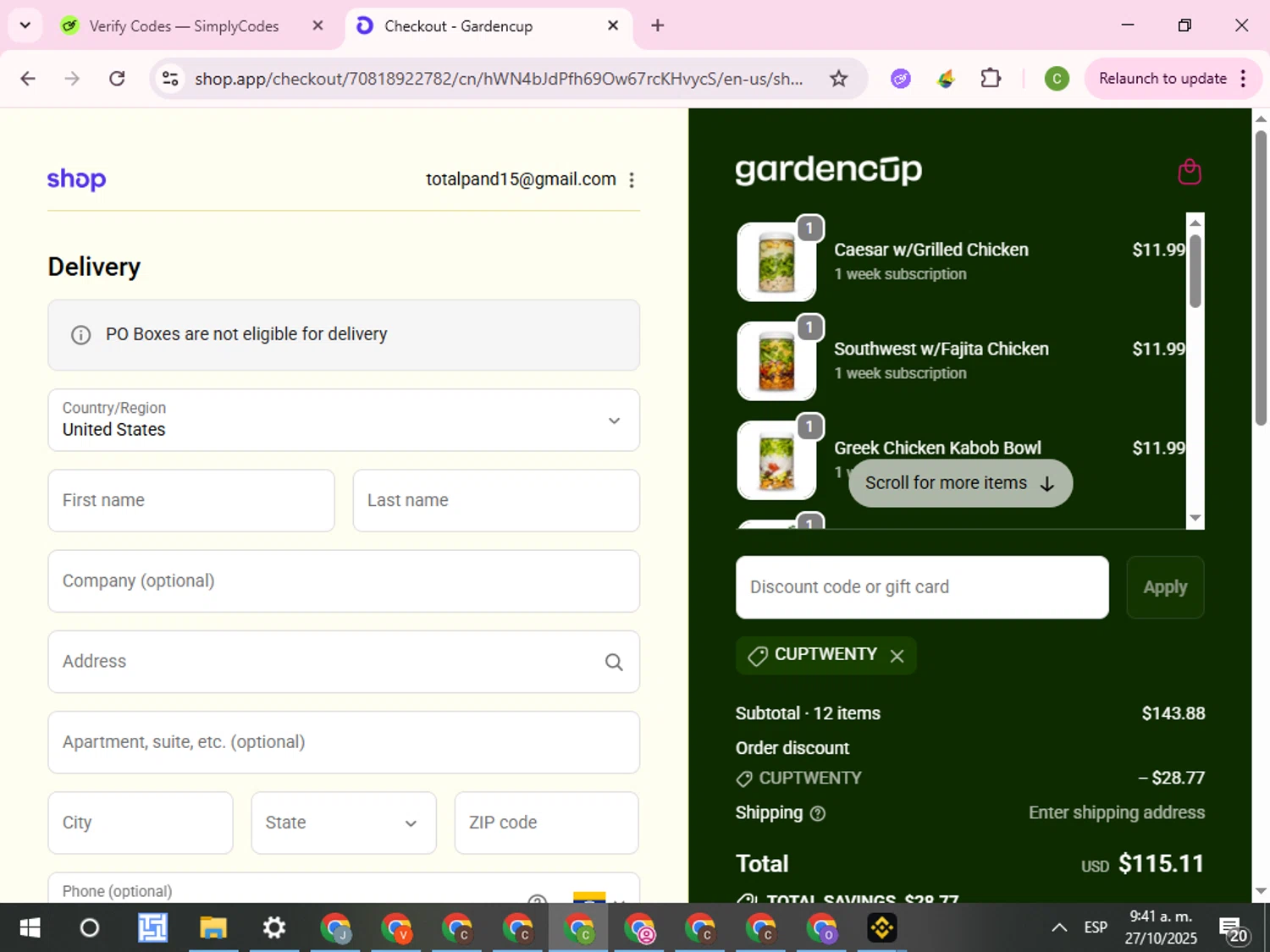Click the email totalpand15@gmail.com
Screen dimensions: 1270x952
pyautogui.click(x=521, y=179)
